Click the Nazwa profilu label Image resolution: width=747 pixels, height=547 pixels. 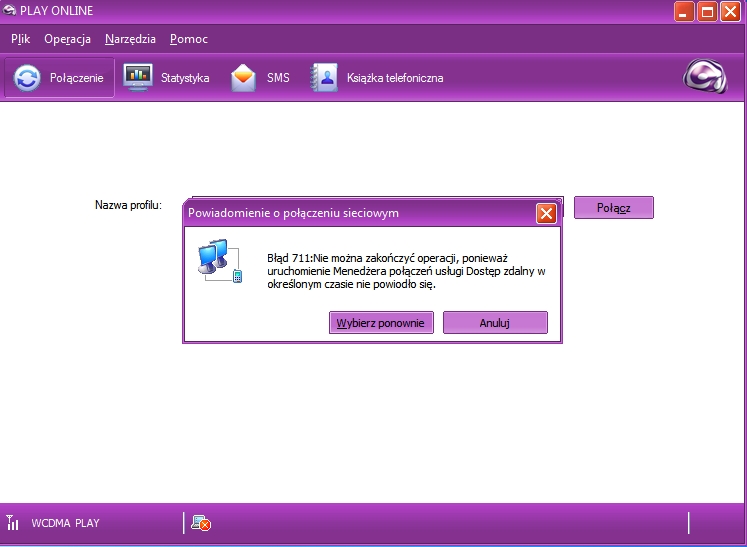tap(128, 205)
